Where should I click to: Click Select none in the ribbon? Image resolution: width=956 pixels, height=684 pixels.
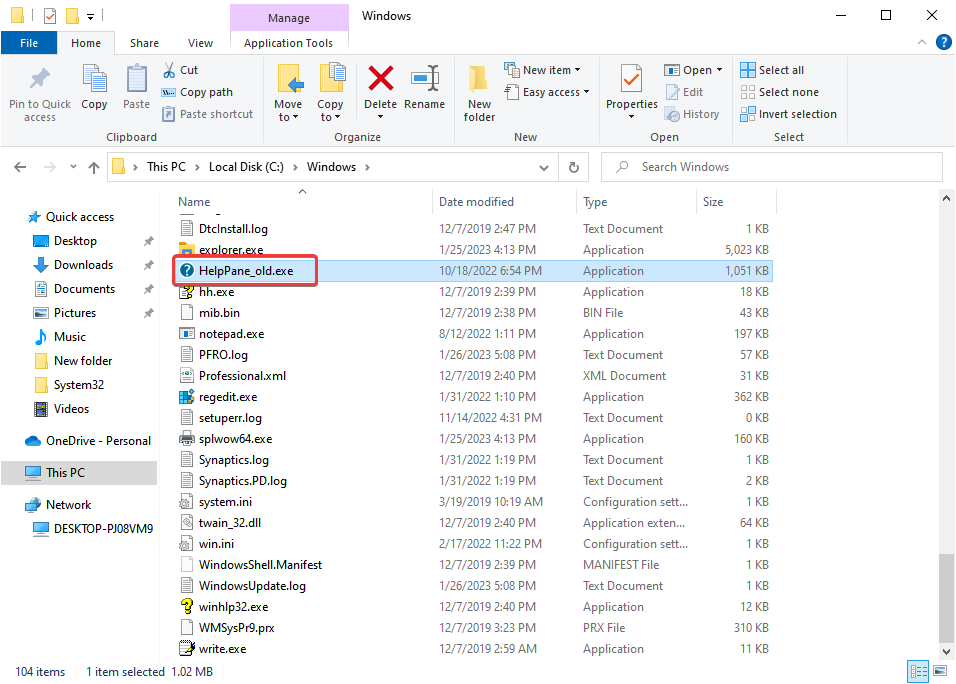click(779, 92)
